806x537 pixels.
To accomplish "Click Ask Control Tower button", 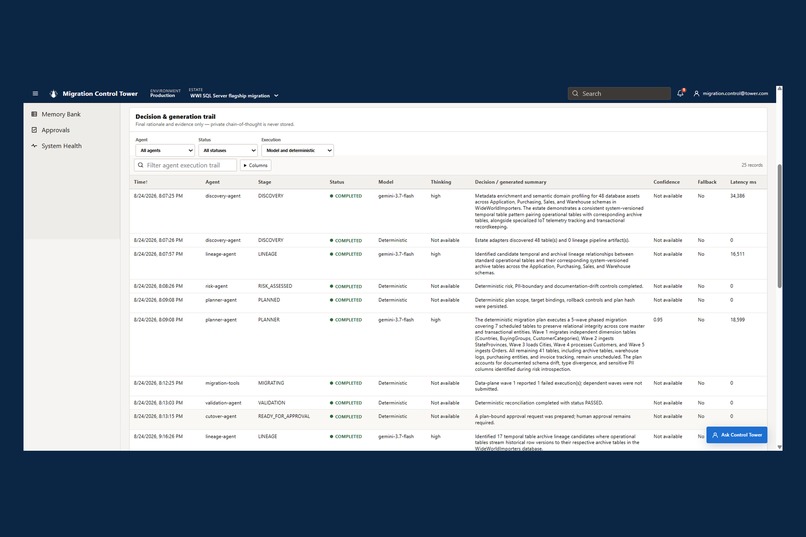I will pyautogui.click(x=737, y=435).
